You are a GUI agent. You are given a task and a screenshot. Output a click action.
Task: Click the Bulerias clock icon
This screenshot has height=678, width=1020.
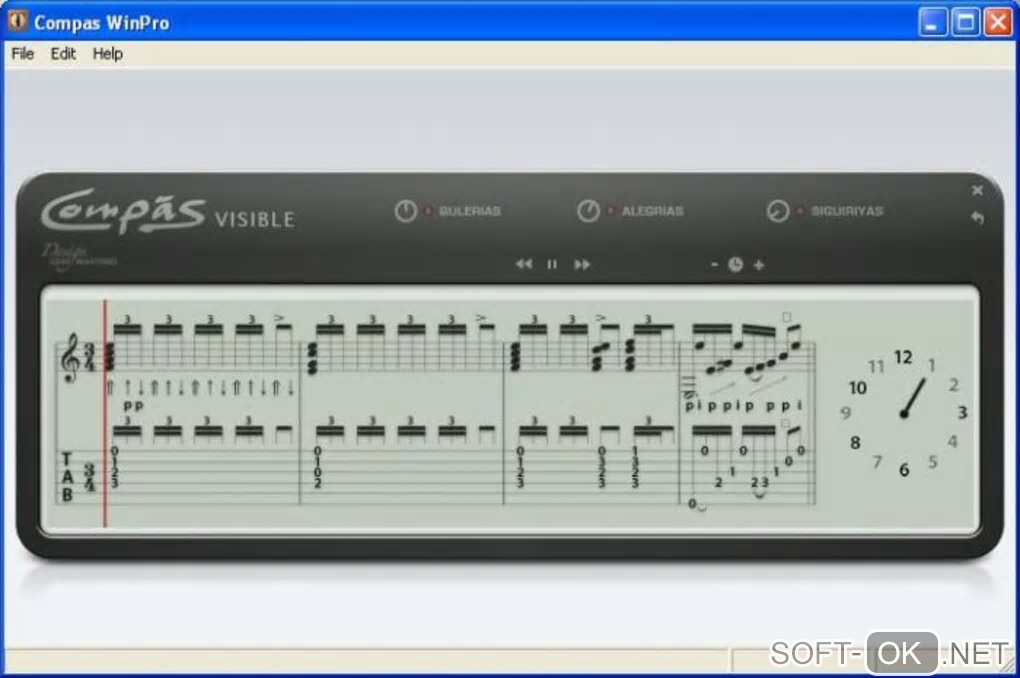tap(405, 211)
